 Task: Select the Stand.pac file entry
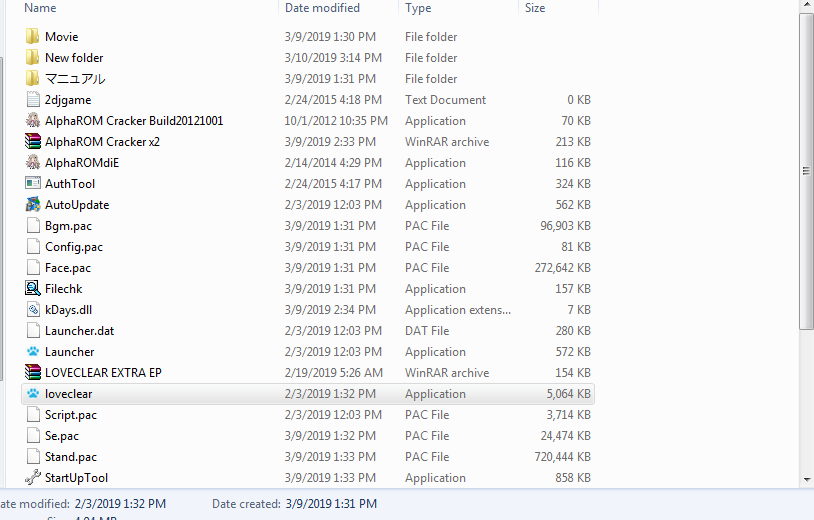(70, 457)
